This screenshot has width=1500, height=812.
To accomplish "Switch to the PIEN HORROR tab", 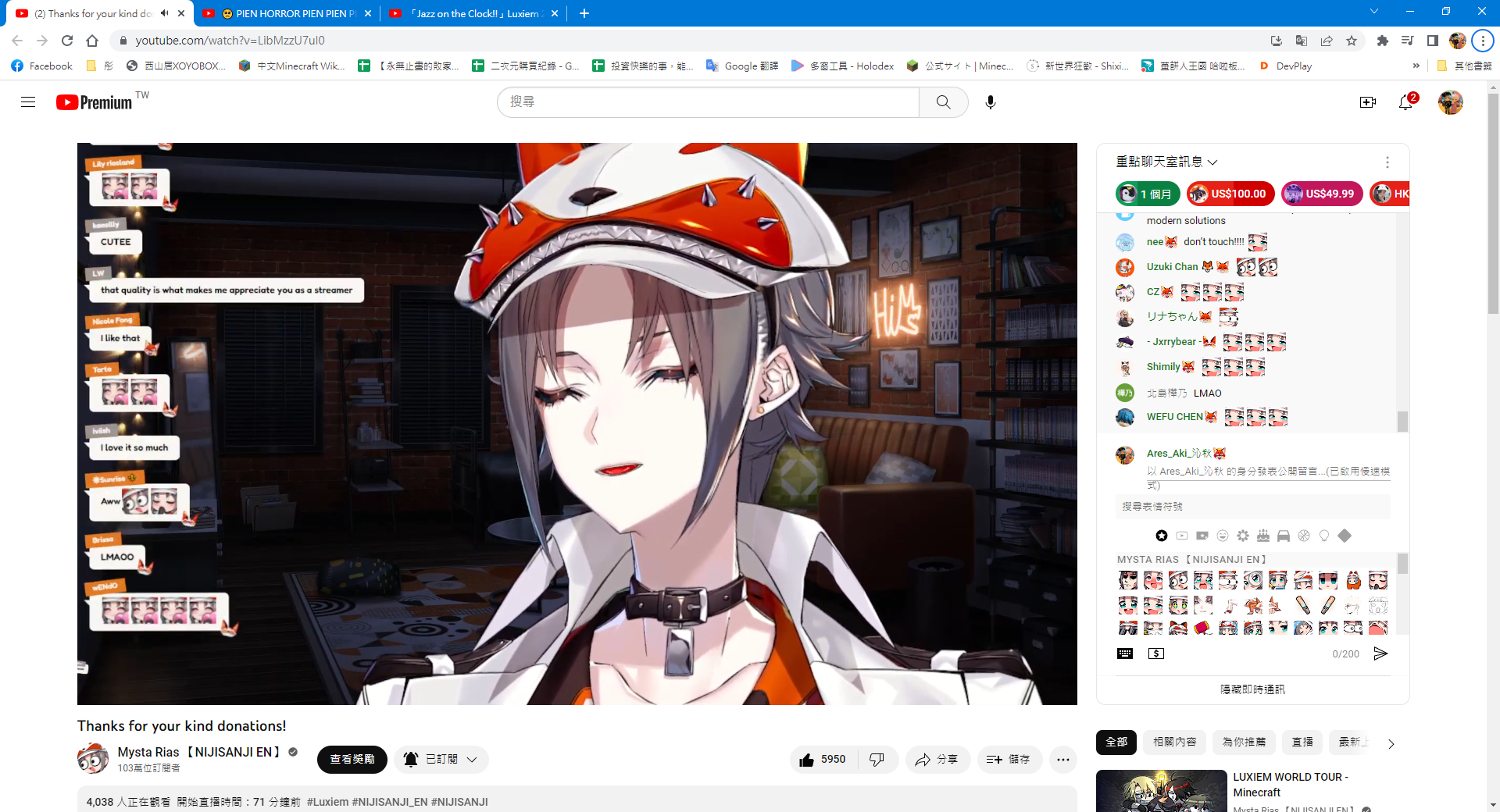I will pos(288,13).
